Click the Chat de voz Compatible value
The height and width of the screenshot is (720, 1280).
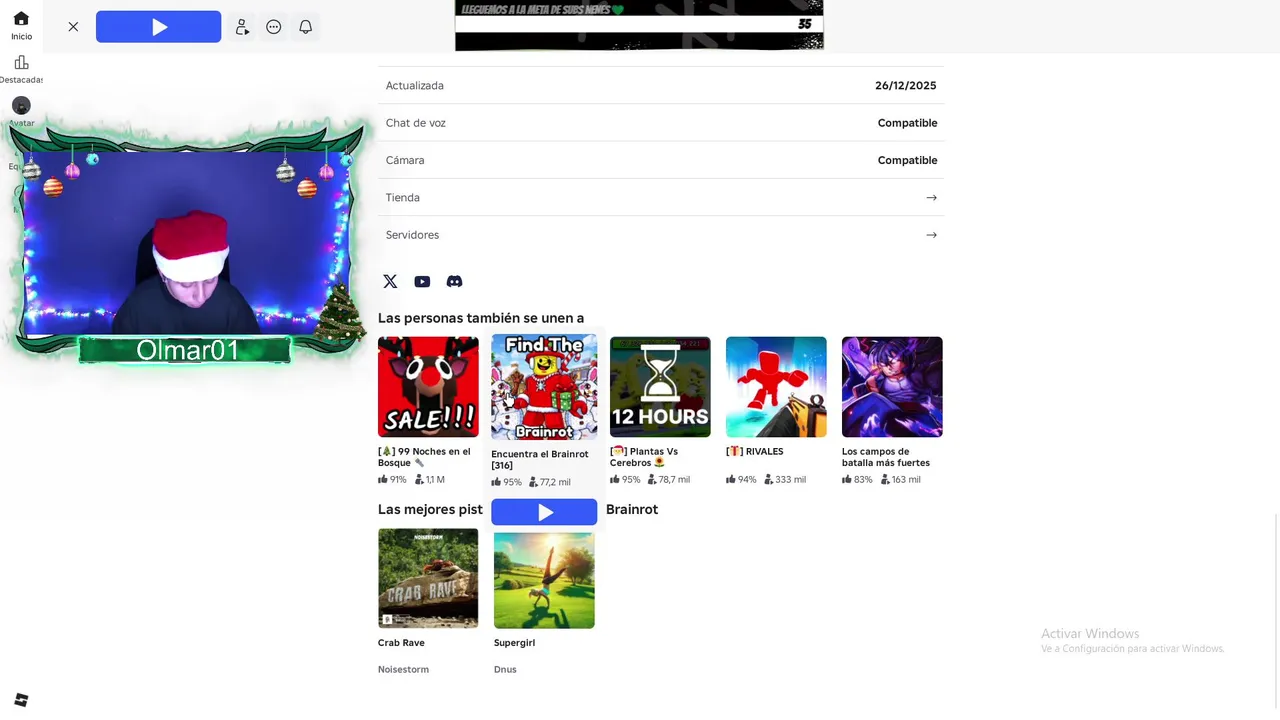coord(907,123)
